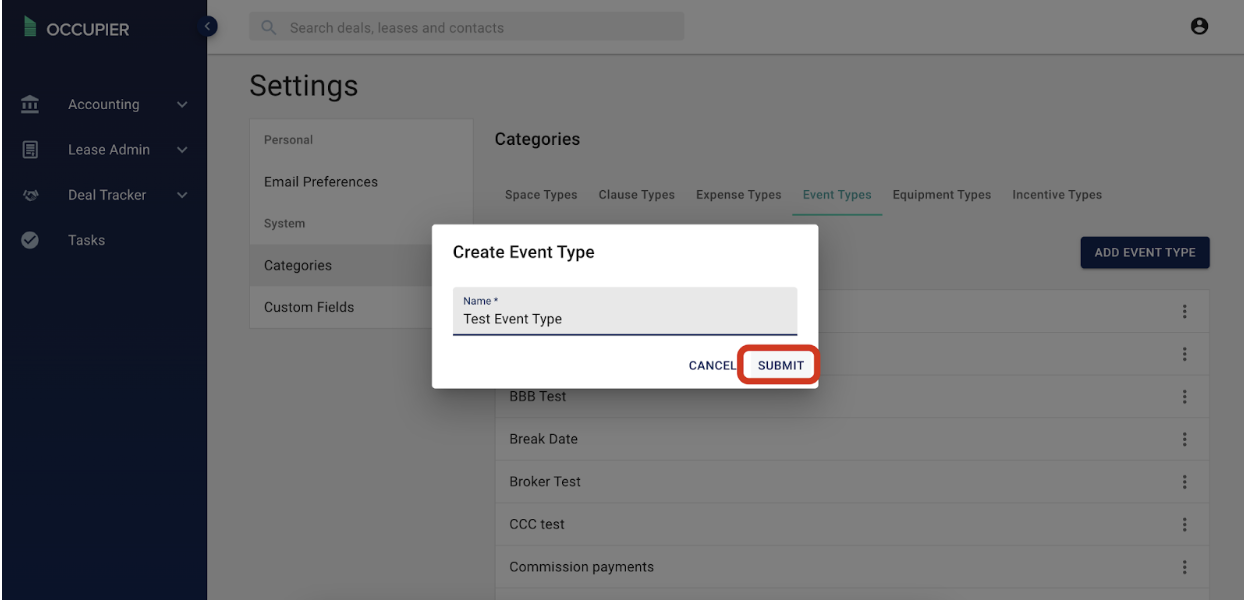The height and width of the screenshot is (602, 1244).
Task: Click the Tasks checkmark icon
Action: pos(30,240)
